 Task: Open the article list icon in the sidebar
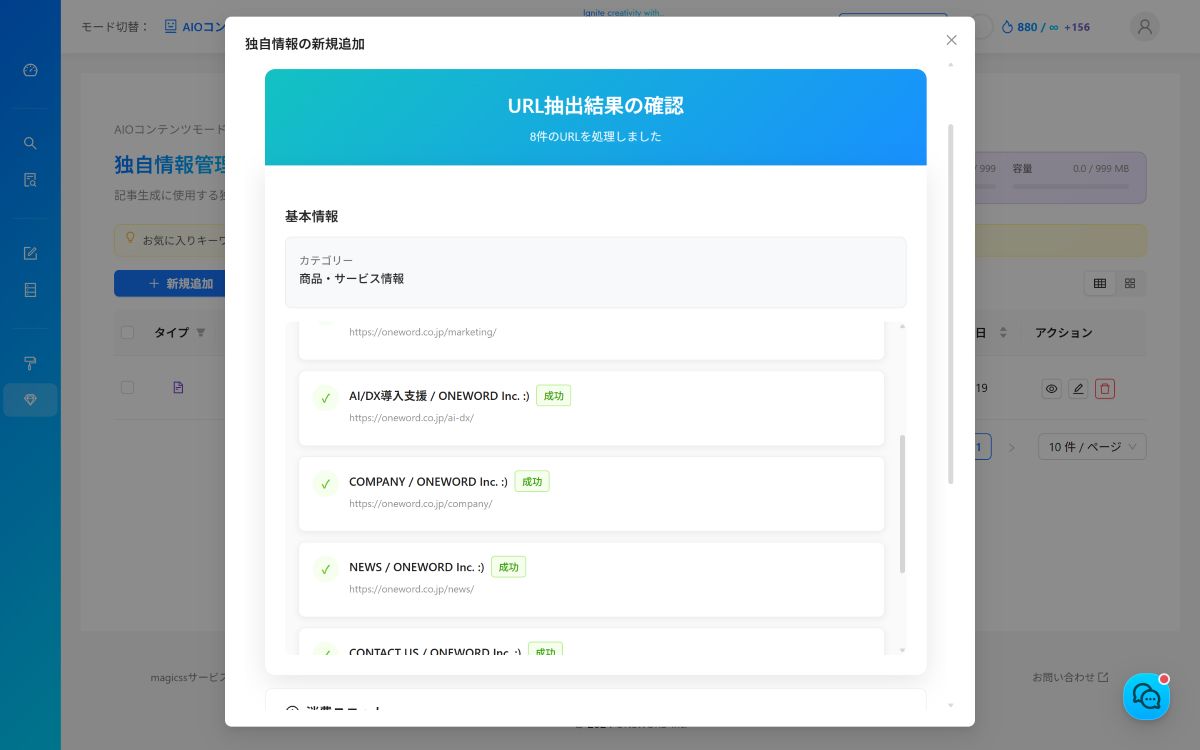[29, 290]
